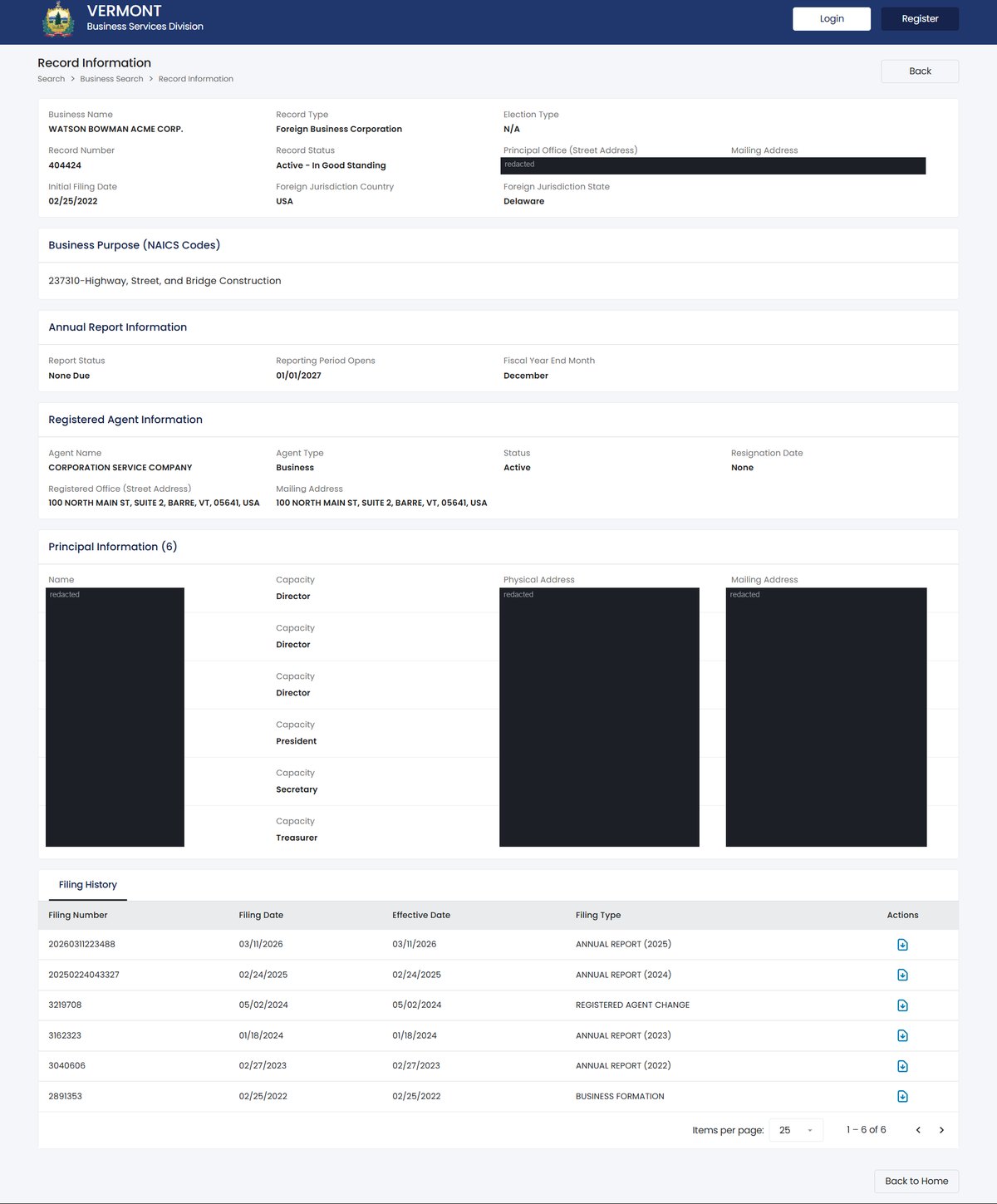Screen dimensions: 997x1204
Task: Select the Filing History tab
Action: 87,885
